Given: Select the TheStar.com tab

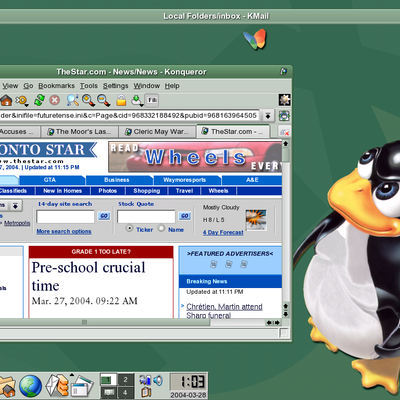Looking at the screenshot, I should 233,131.
